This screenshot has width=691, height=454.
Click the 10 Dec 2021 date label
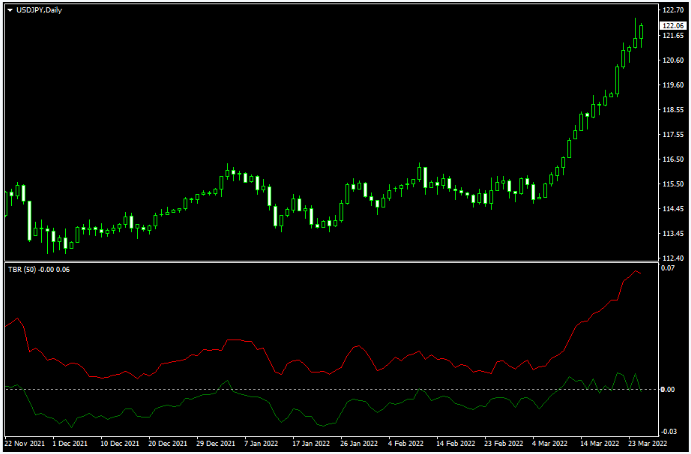(119, 442)
